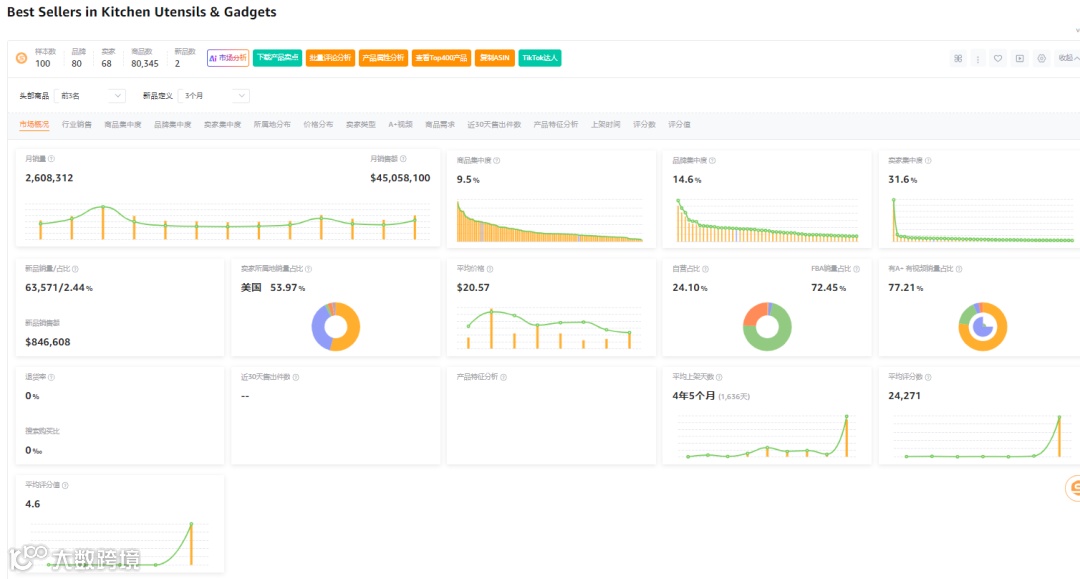Image resolution: width=1080 pixels, height=579 pixels.
Task: Switch to the 卖家类型 tab
Action: coord(360,125)
